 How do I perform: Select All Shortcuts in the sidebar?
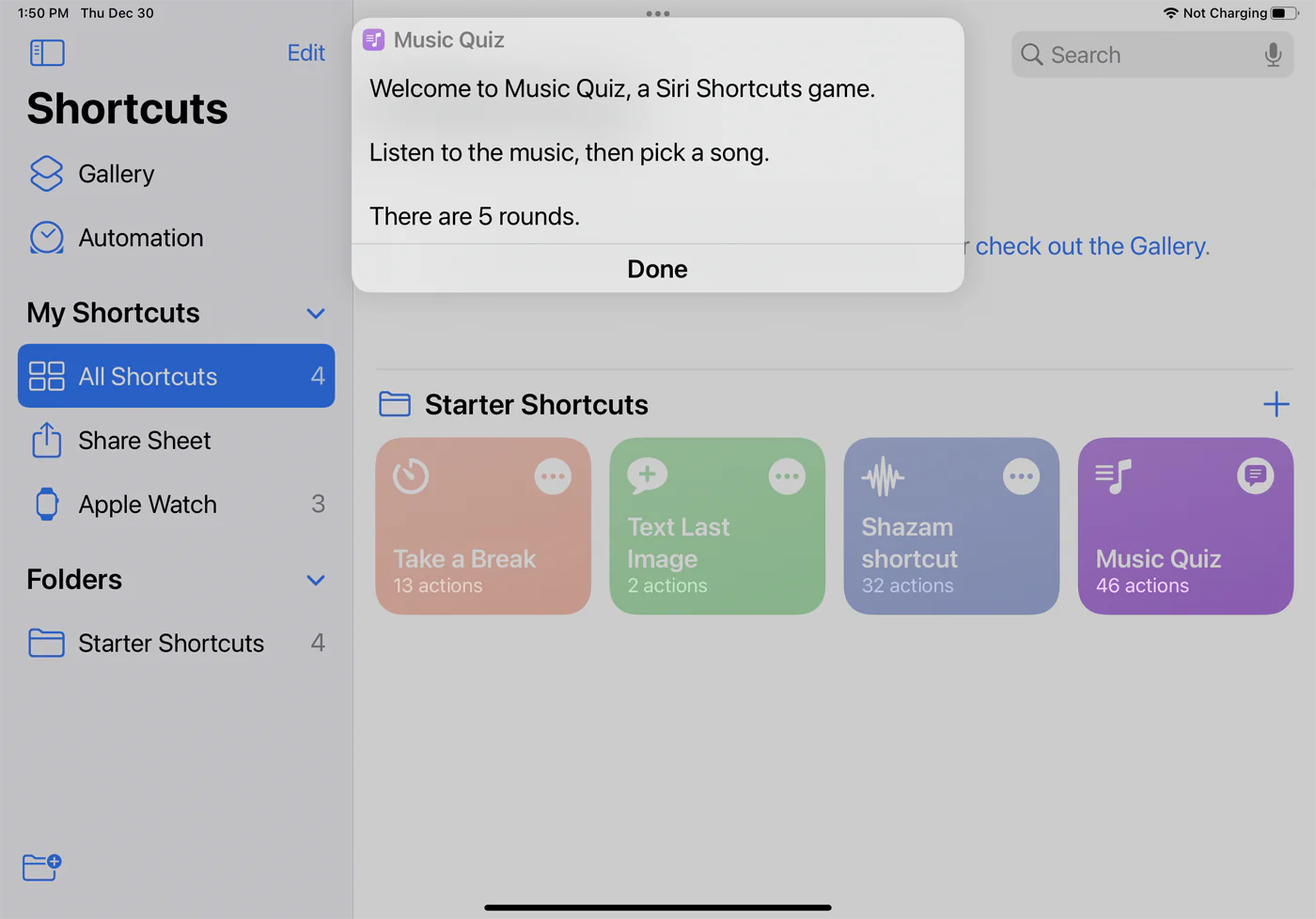click(x=176, y=376)
